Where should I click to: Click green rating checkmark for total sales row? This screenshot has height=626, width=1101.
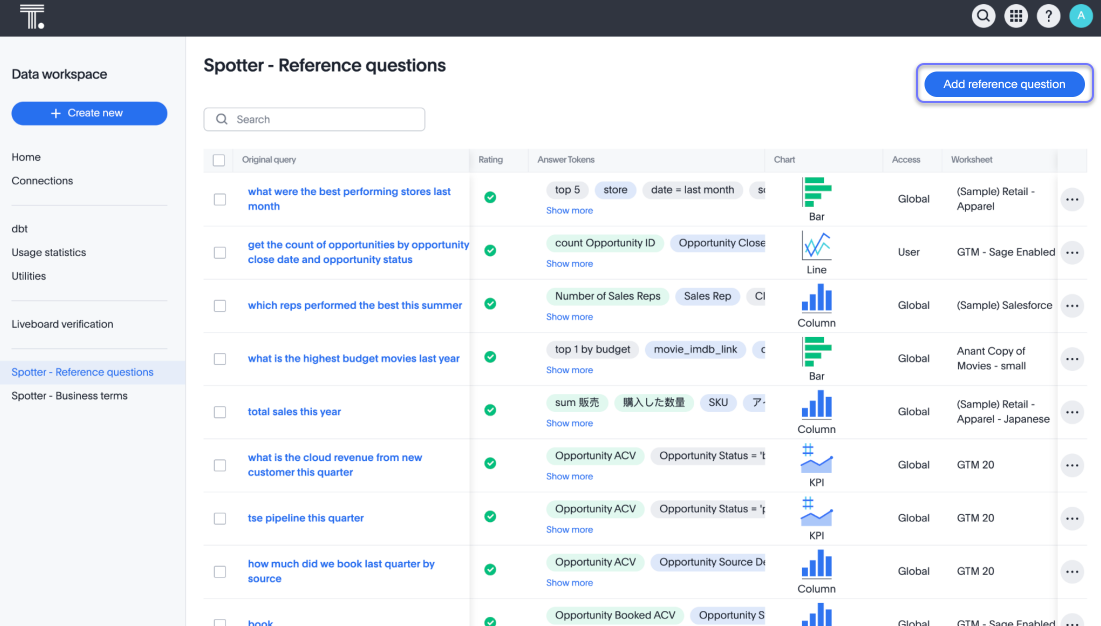click(490, 410)
